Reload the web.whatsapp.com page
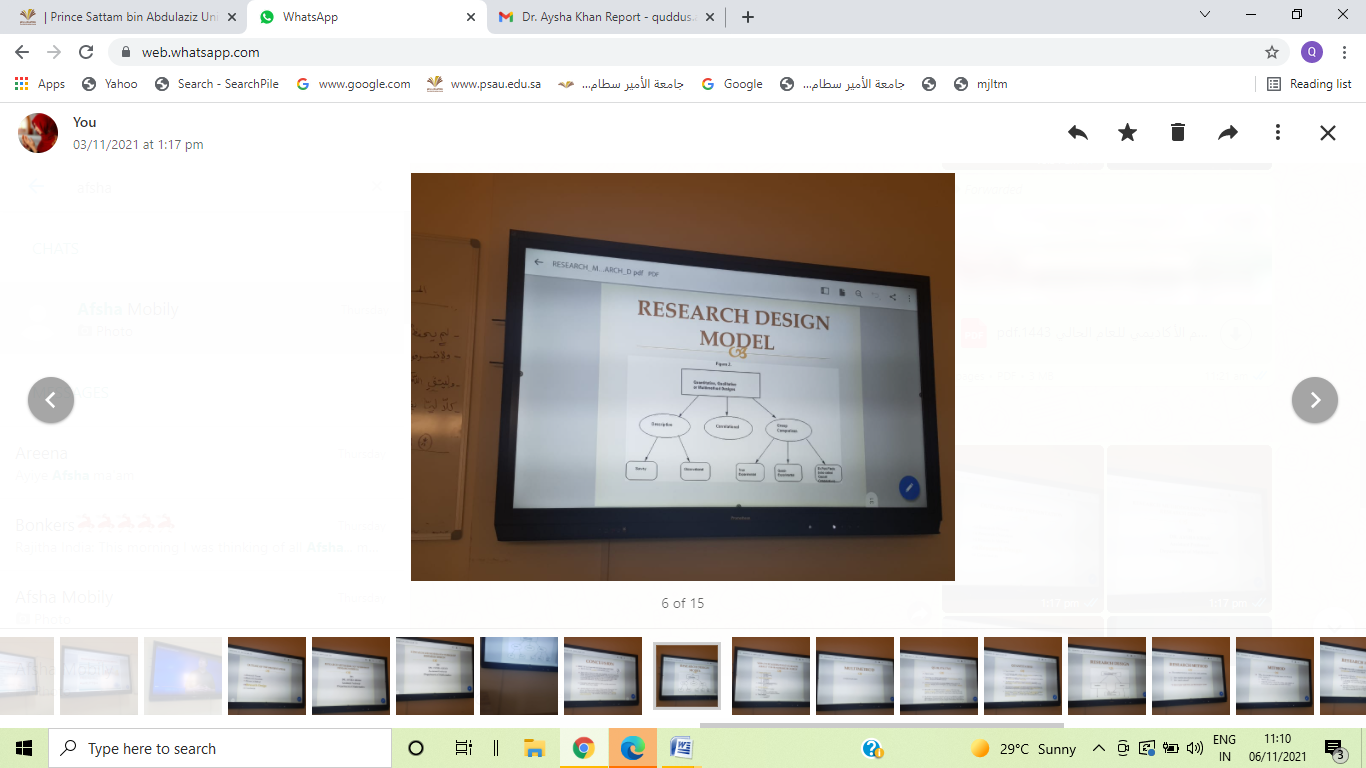Screen dimensions: 1366x768 click(86, 52)
